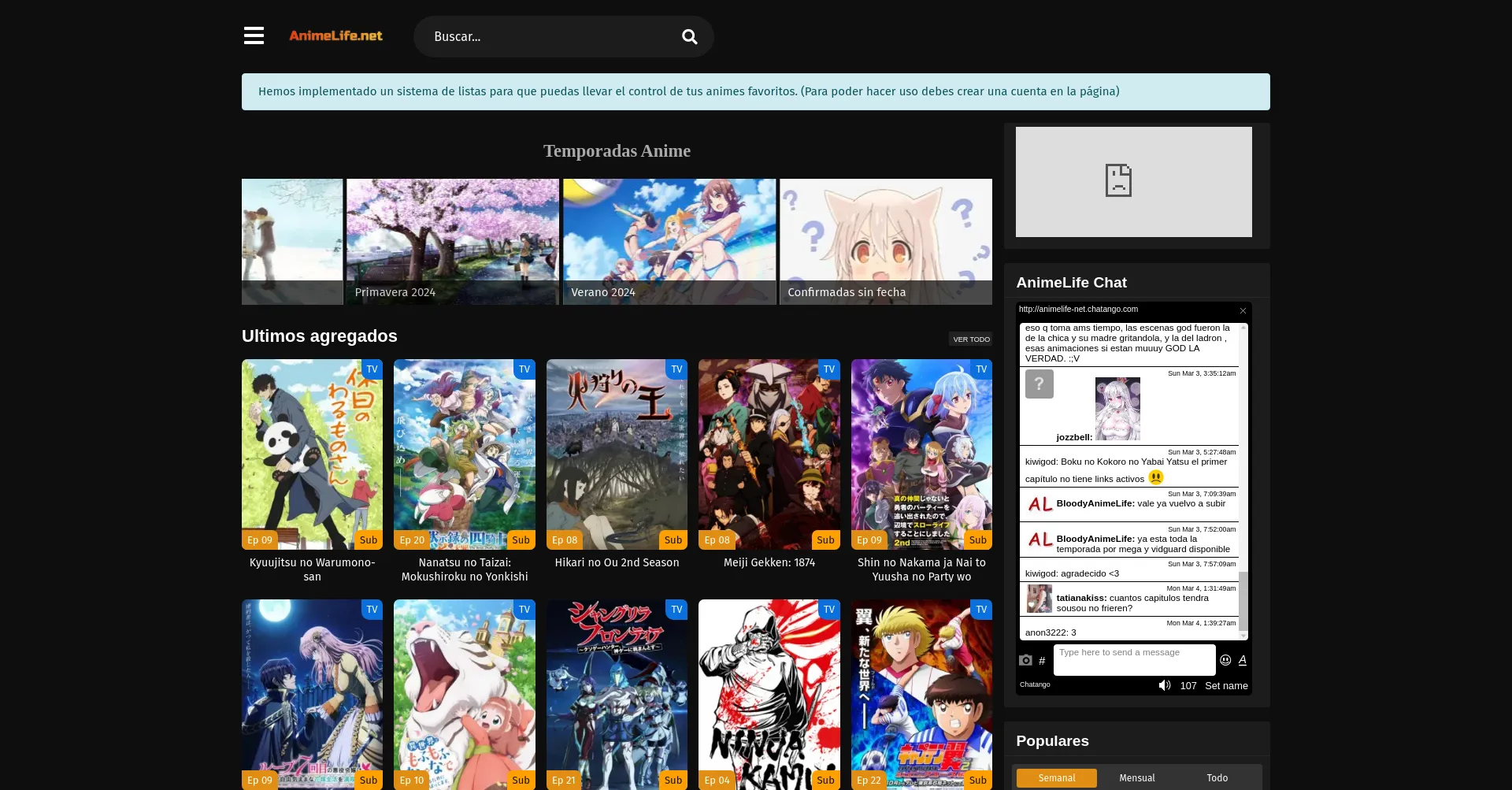Open Shin no Nakama poster

(x=921, y=454)
